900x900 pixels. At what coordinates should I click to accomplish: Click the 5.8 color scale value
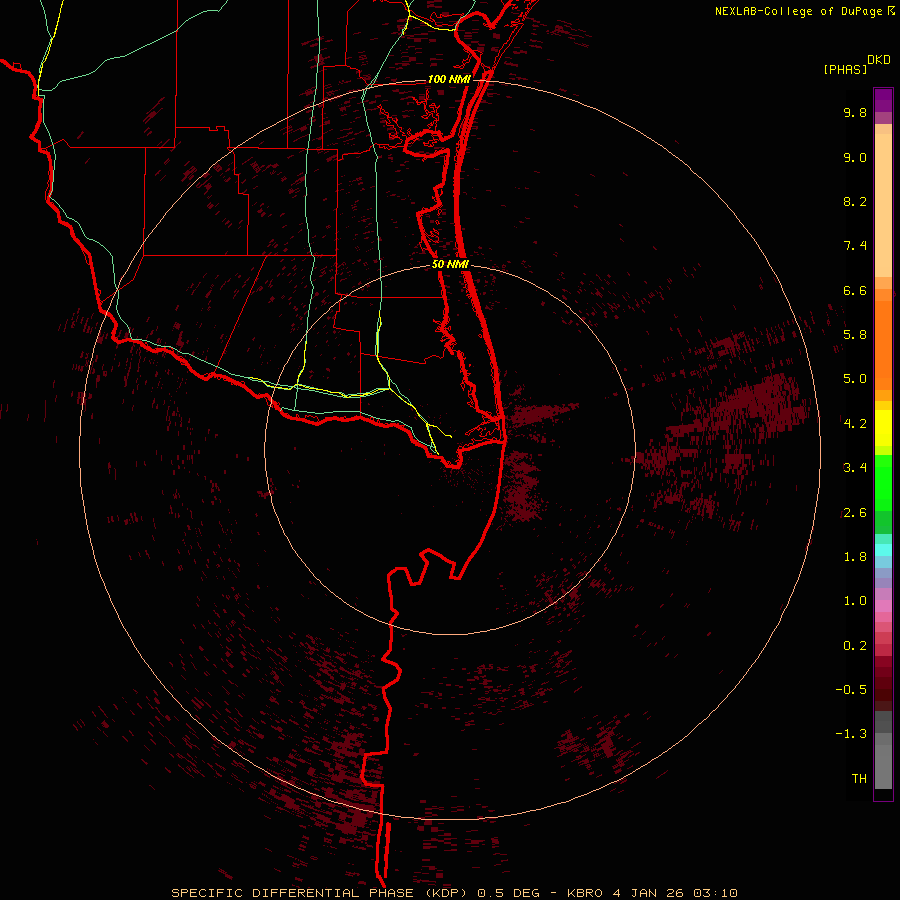tap(855, 335)
